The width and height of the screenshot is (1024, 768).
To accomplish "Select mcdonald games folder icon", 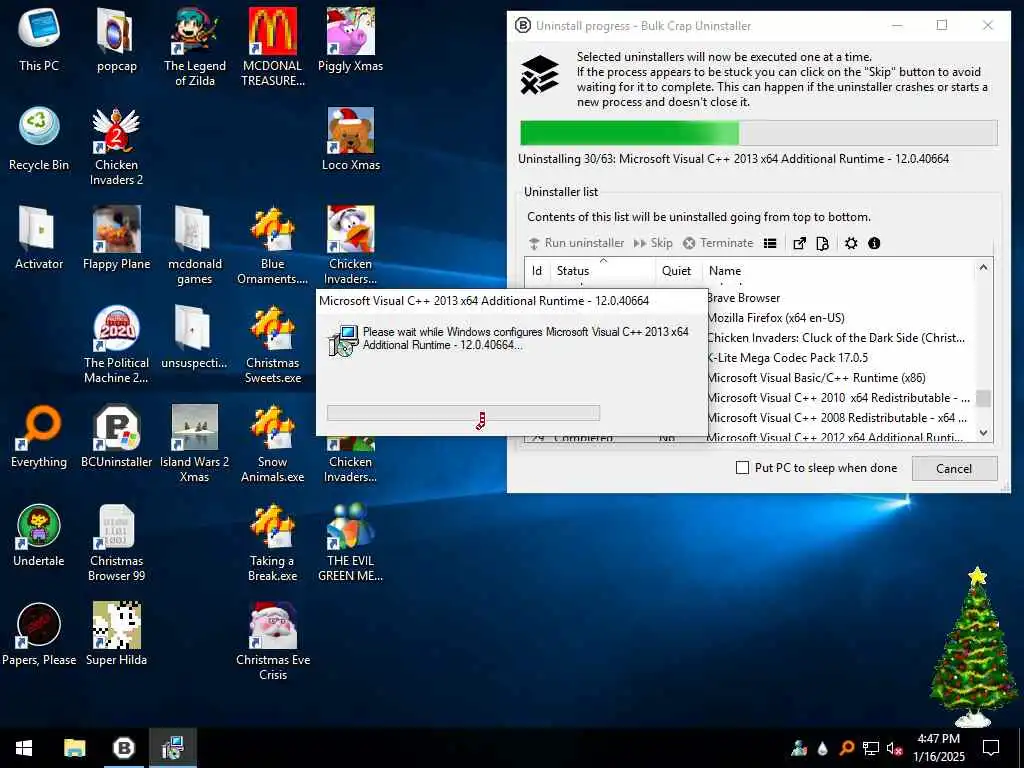I will click(x=194, y=245).
